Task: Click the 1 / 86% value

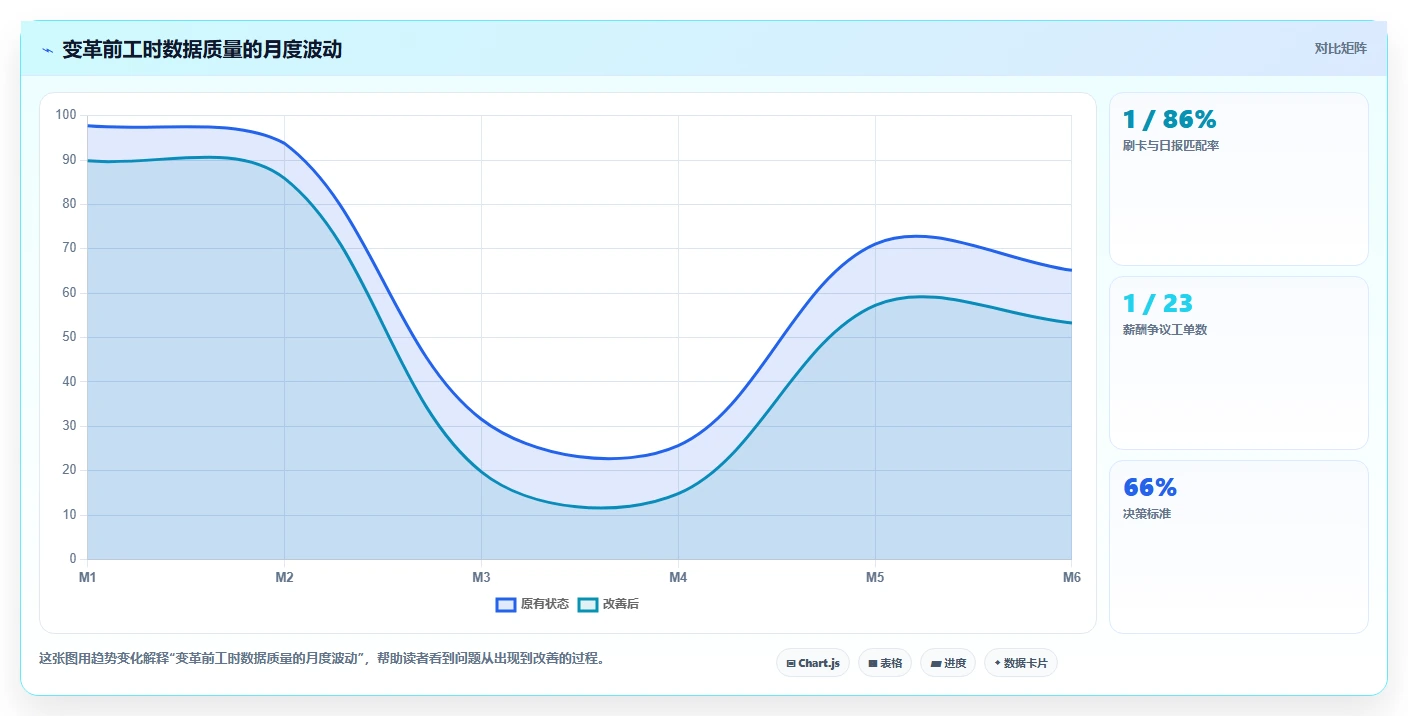Action: pos(1170,120)
